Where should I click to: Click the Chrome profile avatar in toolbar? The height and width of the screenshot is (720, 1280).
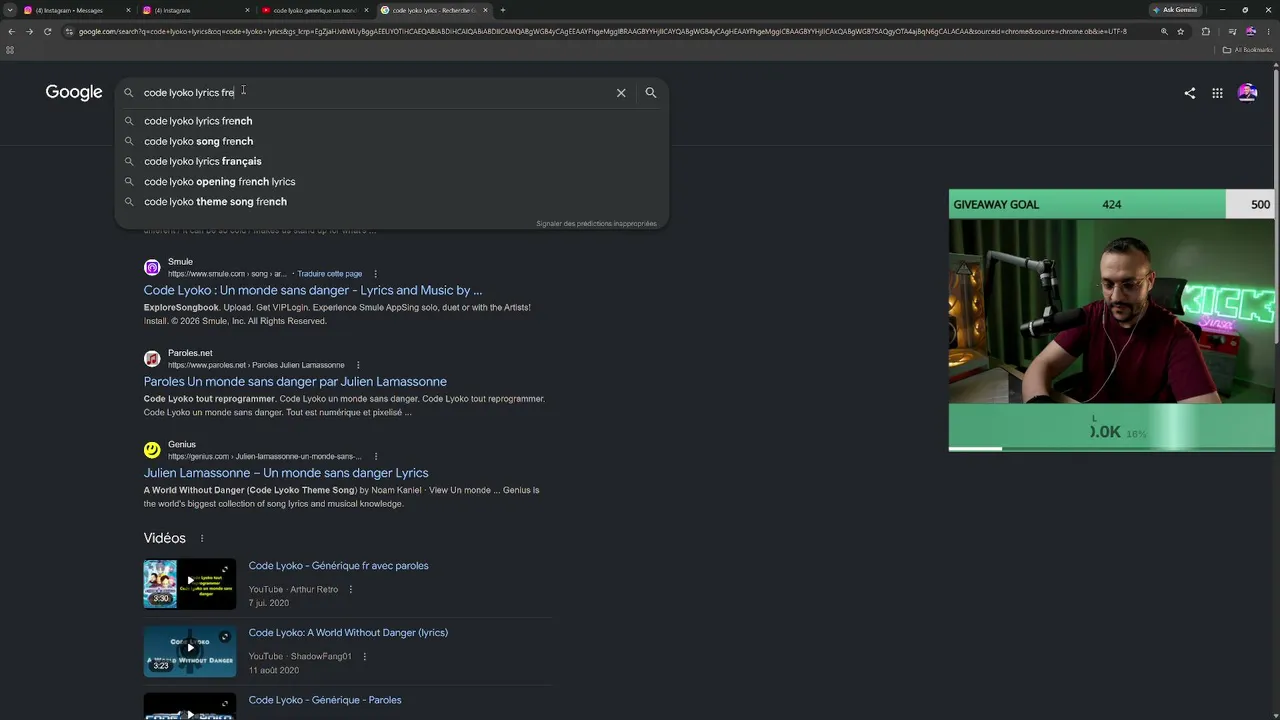1250,31
